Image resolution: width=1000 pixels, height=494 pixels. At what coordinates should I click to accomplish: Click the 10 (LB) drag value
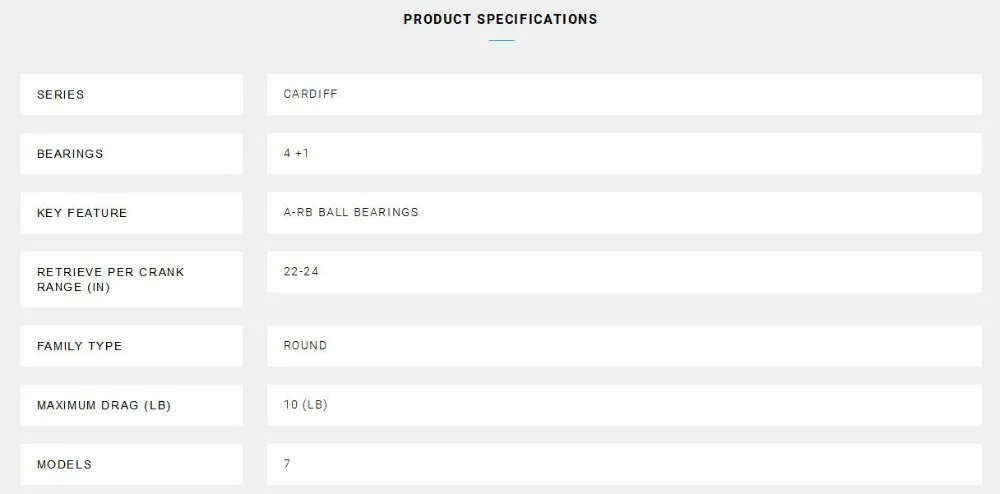click(x=305, y=405)
